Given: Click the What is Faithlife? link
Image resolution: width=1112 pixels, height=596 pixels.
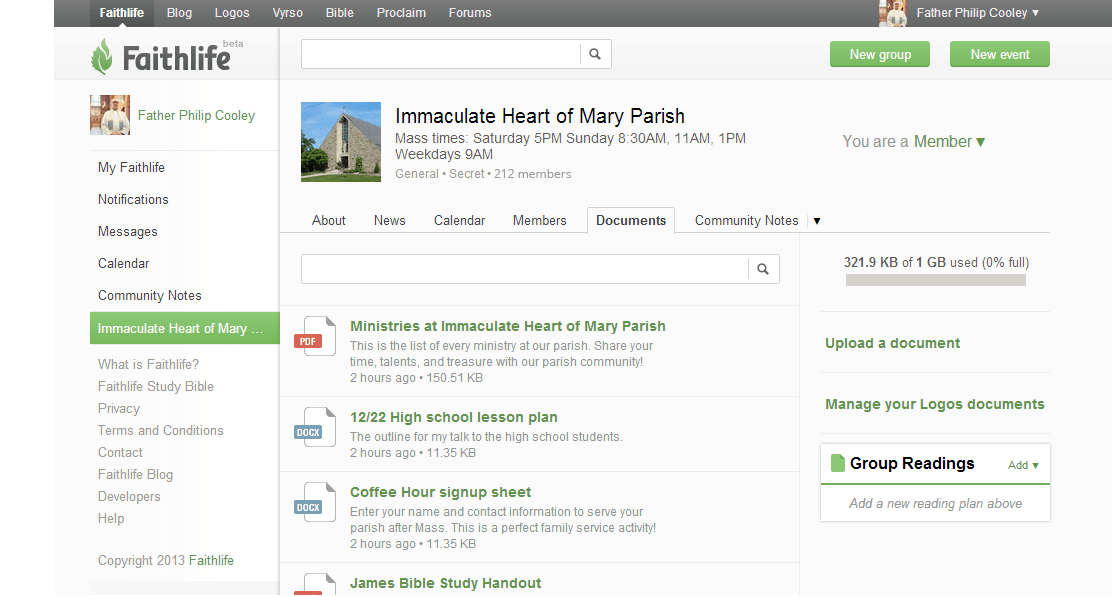Looking at the screenshot, I should point(148,365).
